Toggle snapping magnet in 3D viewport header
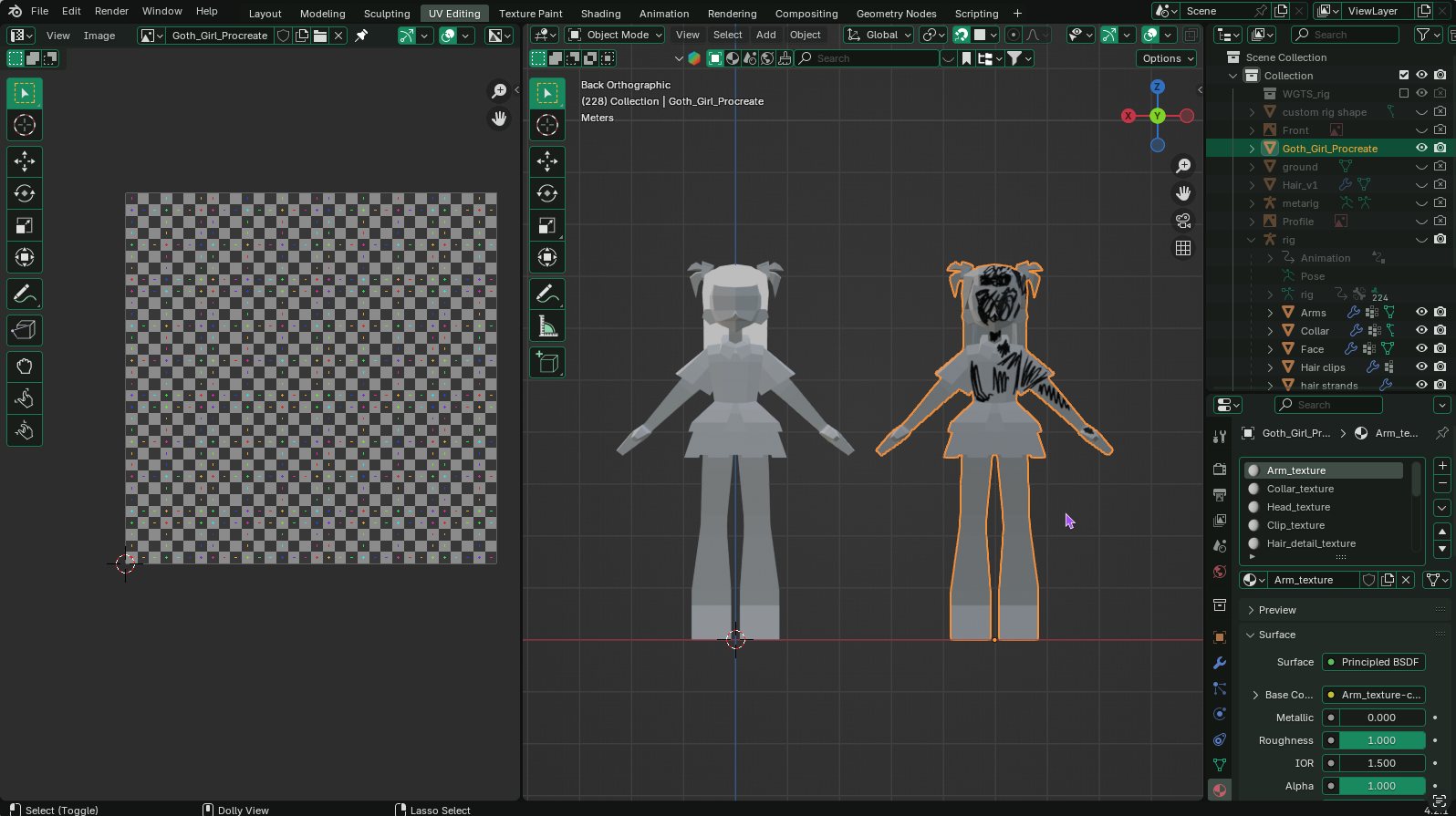 (961, 35)
